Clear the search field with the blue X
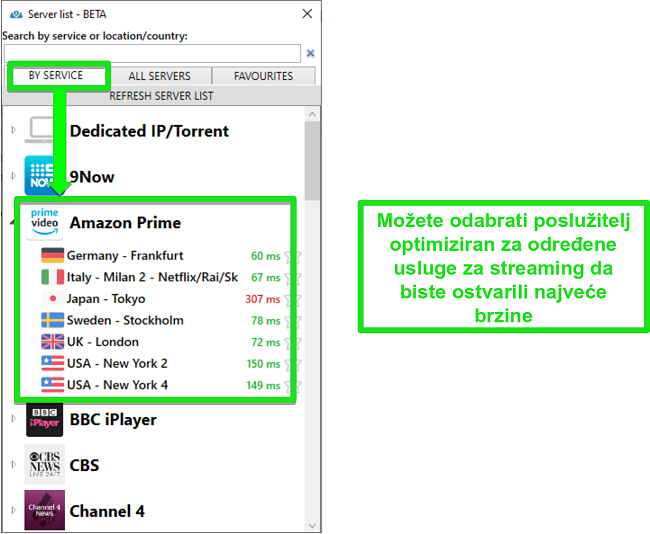 coord(310,53)
